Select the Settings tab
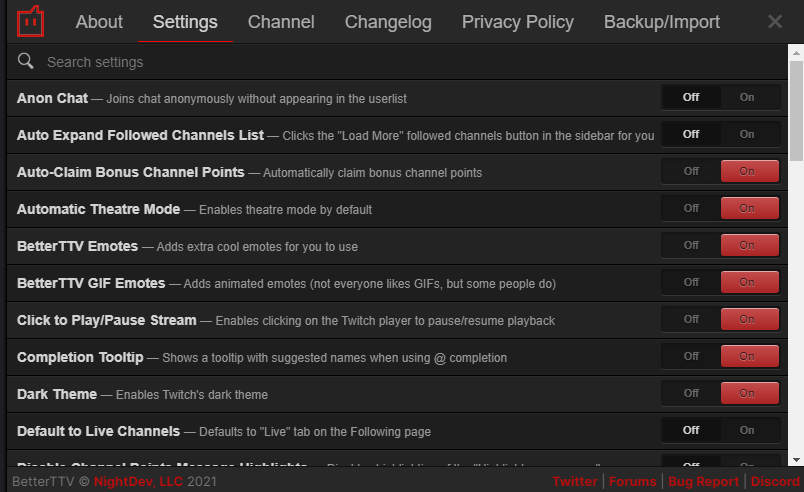Viewport: 804px width, 492px height. [x=185, y=22]
